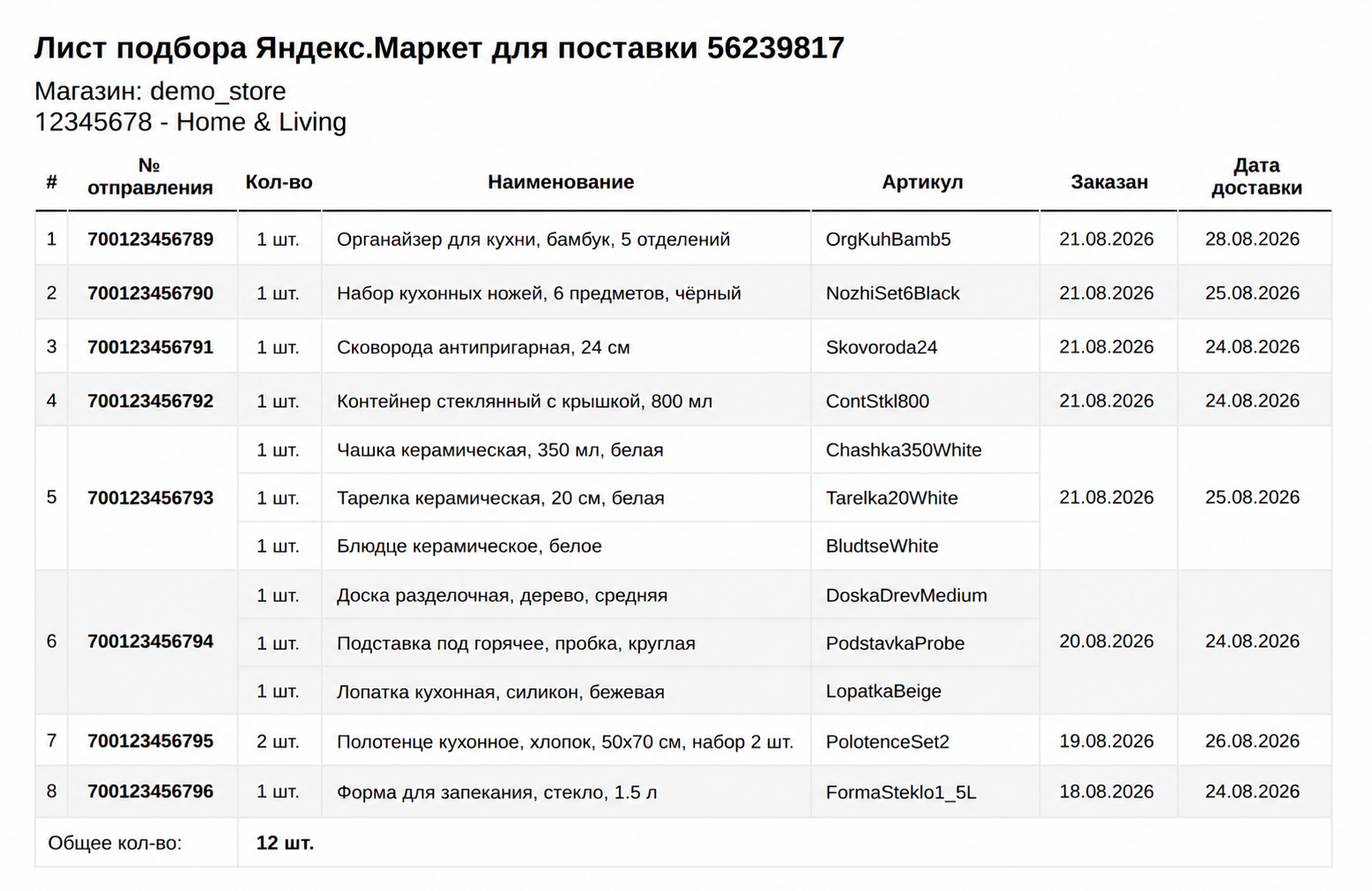The width and height of the screenshot is (1372, 891).
Task: Click the article PolotenceSet2
Action: click(887, 742)
